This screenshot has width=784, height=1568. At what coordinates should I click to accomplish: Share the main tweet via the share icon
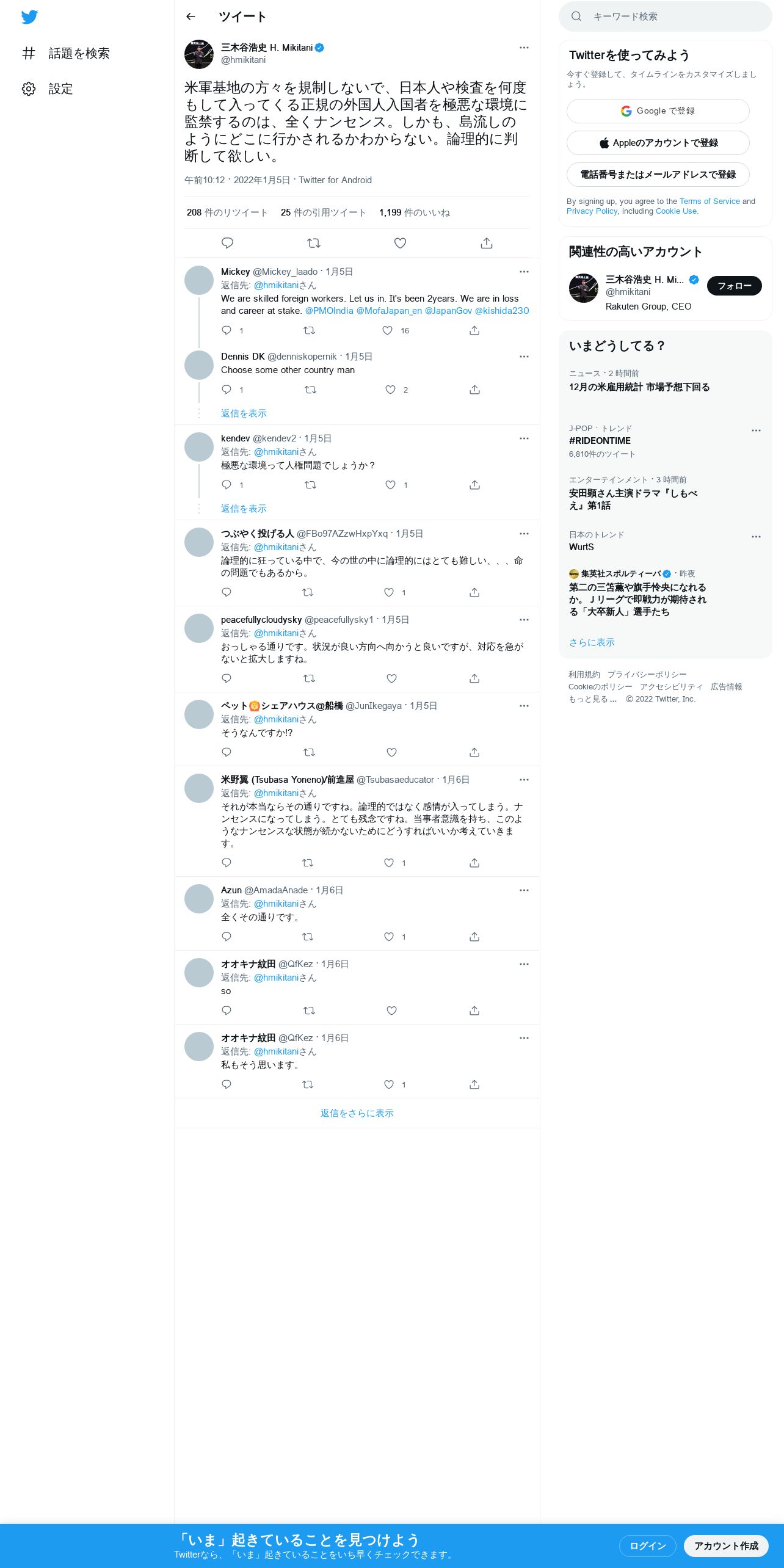tap(487, 243)
